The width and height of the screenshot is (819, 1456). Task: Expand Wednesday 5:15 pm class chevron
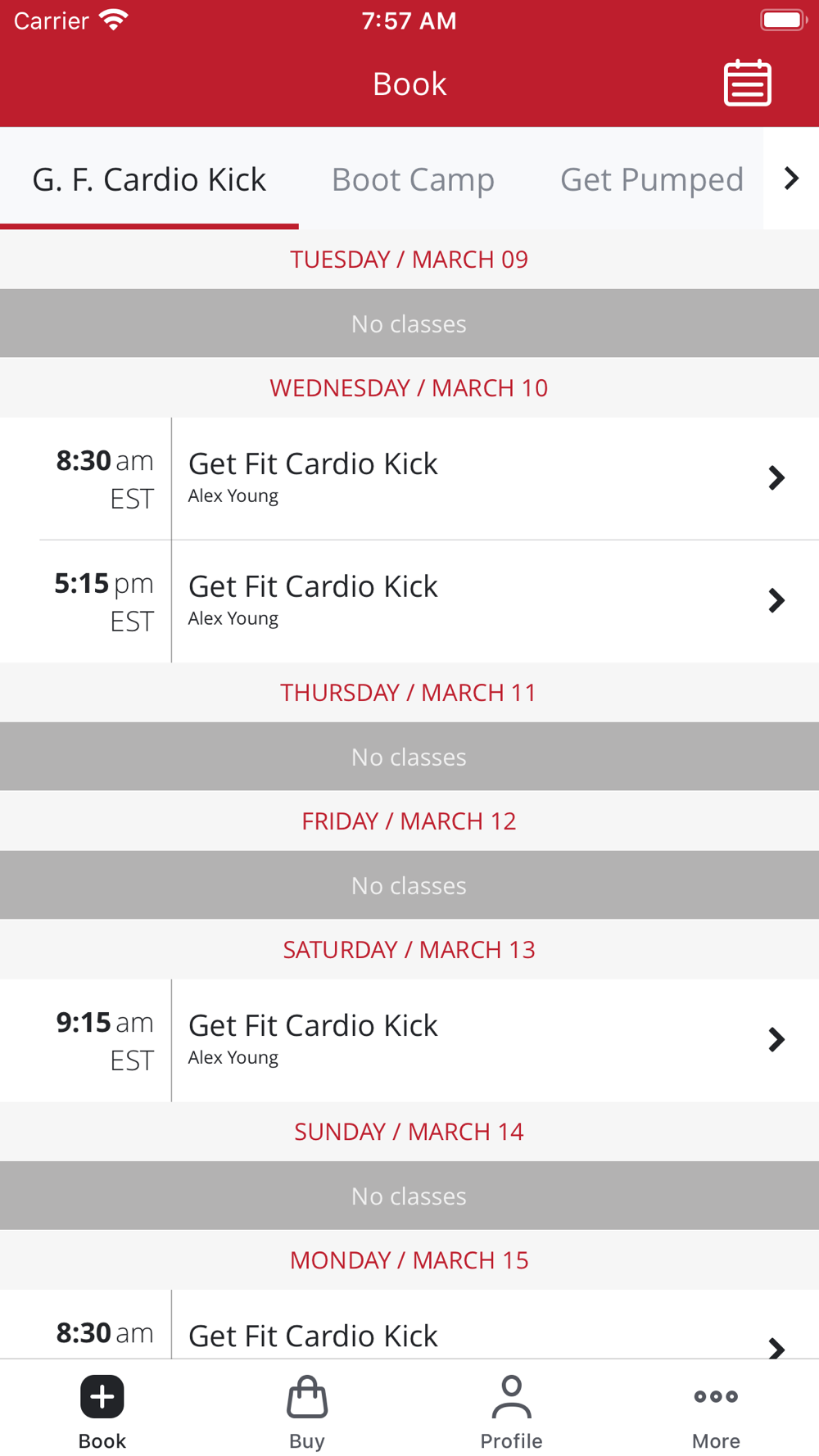(x=776, y=601)
